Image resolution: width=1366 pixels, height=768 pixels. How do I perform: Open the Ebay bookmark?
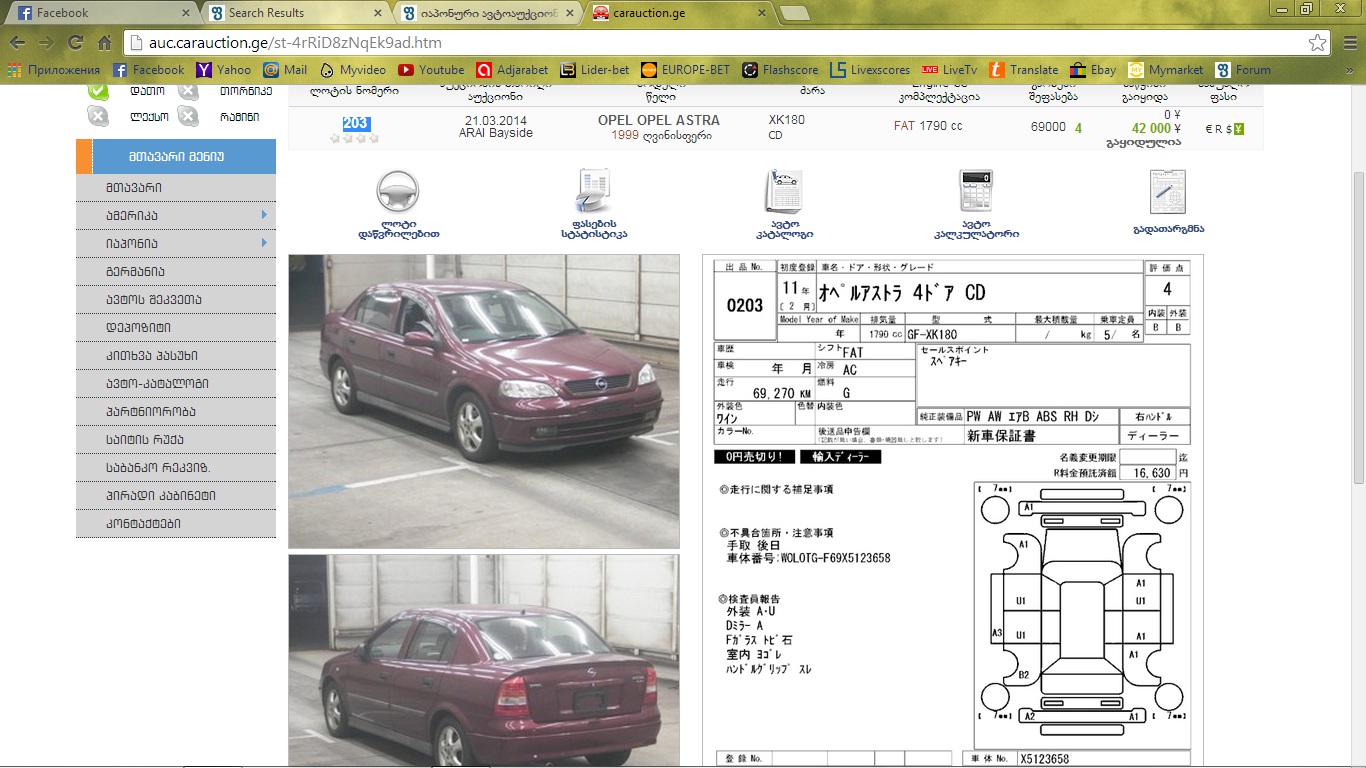pyautogui.click(x=1092, y=70)
